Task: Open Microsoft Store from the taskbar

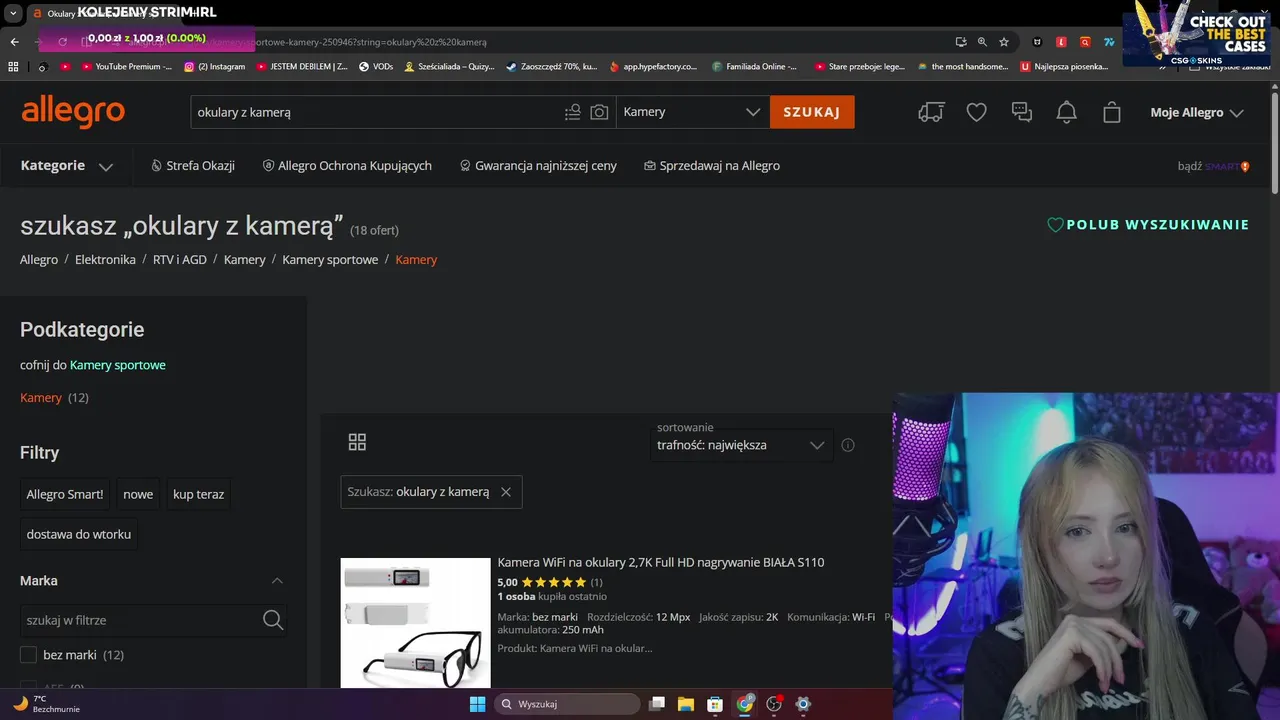Action: (715, 704)
